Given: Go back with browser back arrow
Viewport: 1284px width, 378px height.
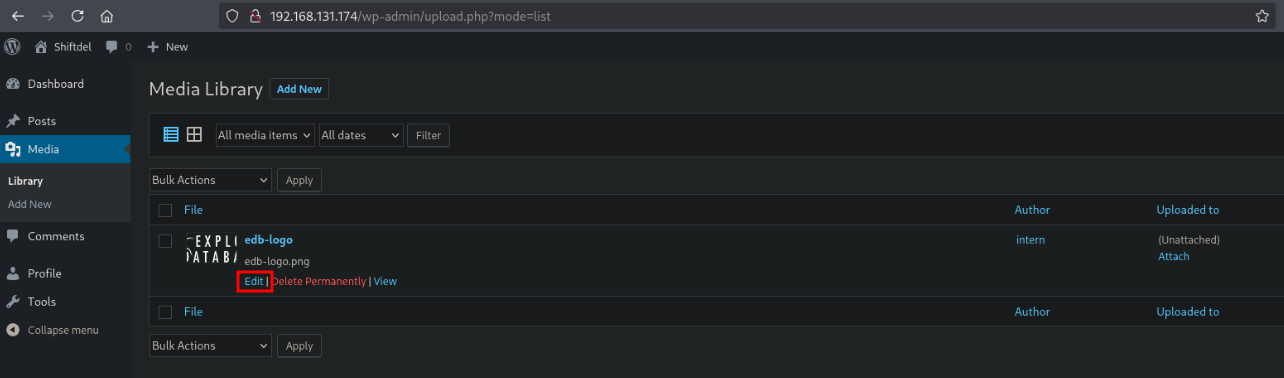Looking at the screenshot, I should pos(17,16).
